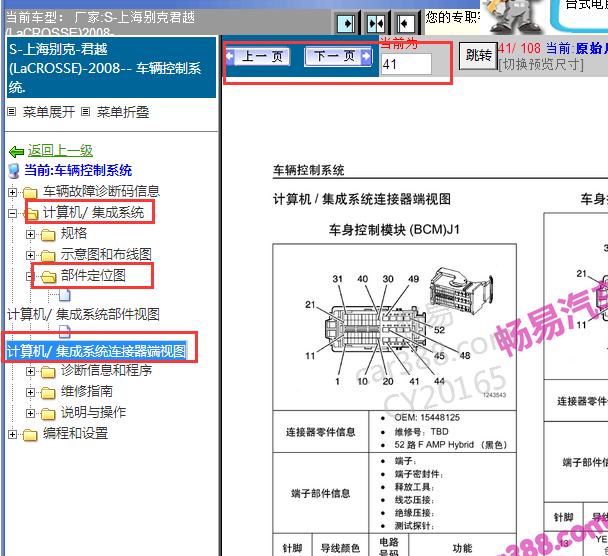Click the BCM J1 connector diagram image
This screenshot has height=556, width=608.
pos(395,327)
